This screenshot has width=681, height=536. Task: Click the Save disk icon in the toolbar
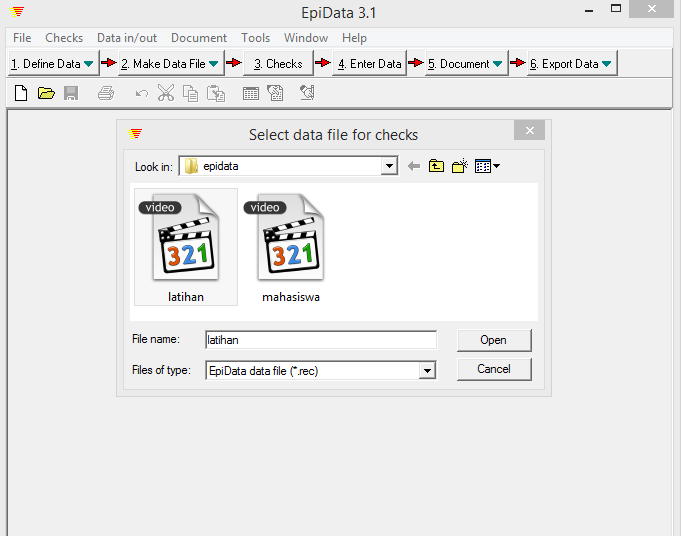(71, 93)
